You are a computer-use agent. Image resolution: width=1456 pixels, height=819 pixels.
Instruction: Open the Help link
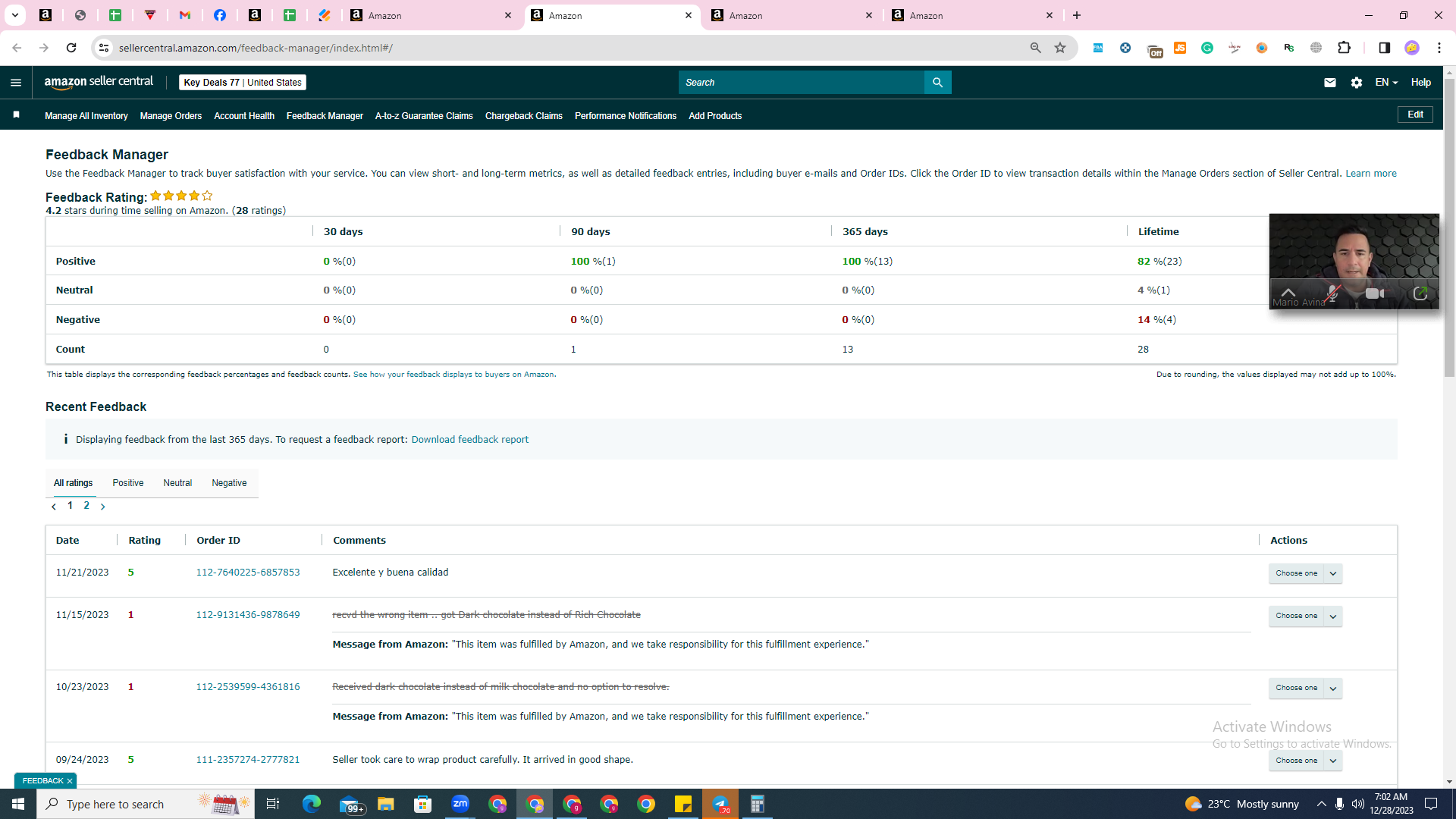(x=1421, y=83)
